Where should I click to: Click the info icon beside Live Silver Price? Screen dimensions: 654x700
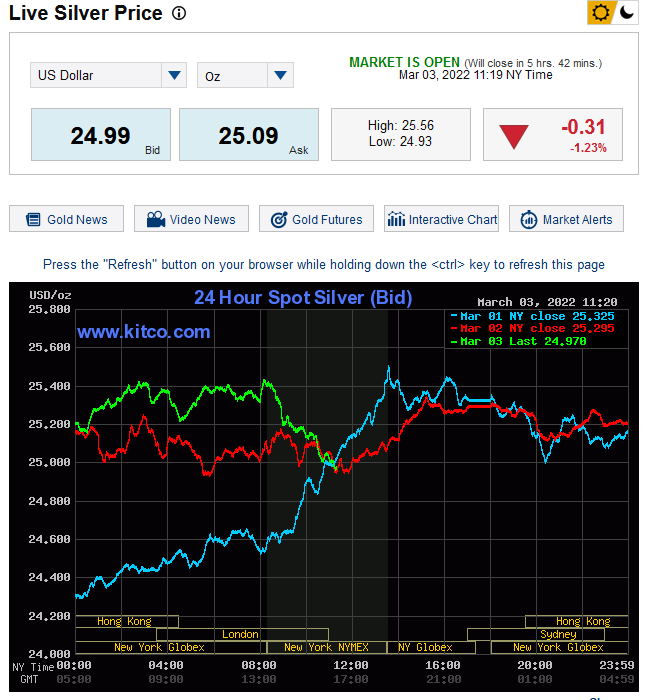click(179, 13)
